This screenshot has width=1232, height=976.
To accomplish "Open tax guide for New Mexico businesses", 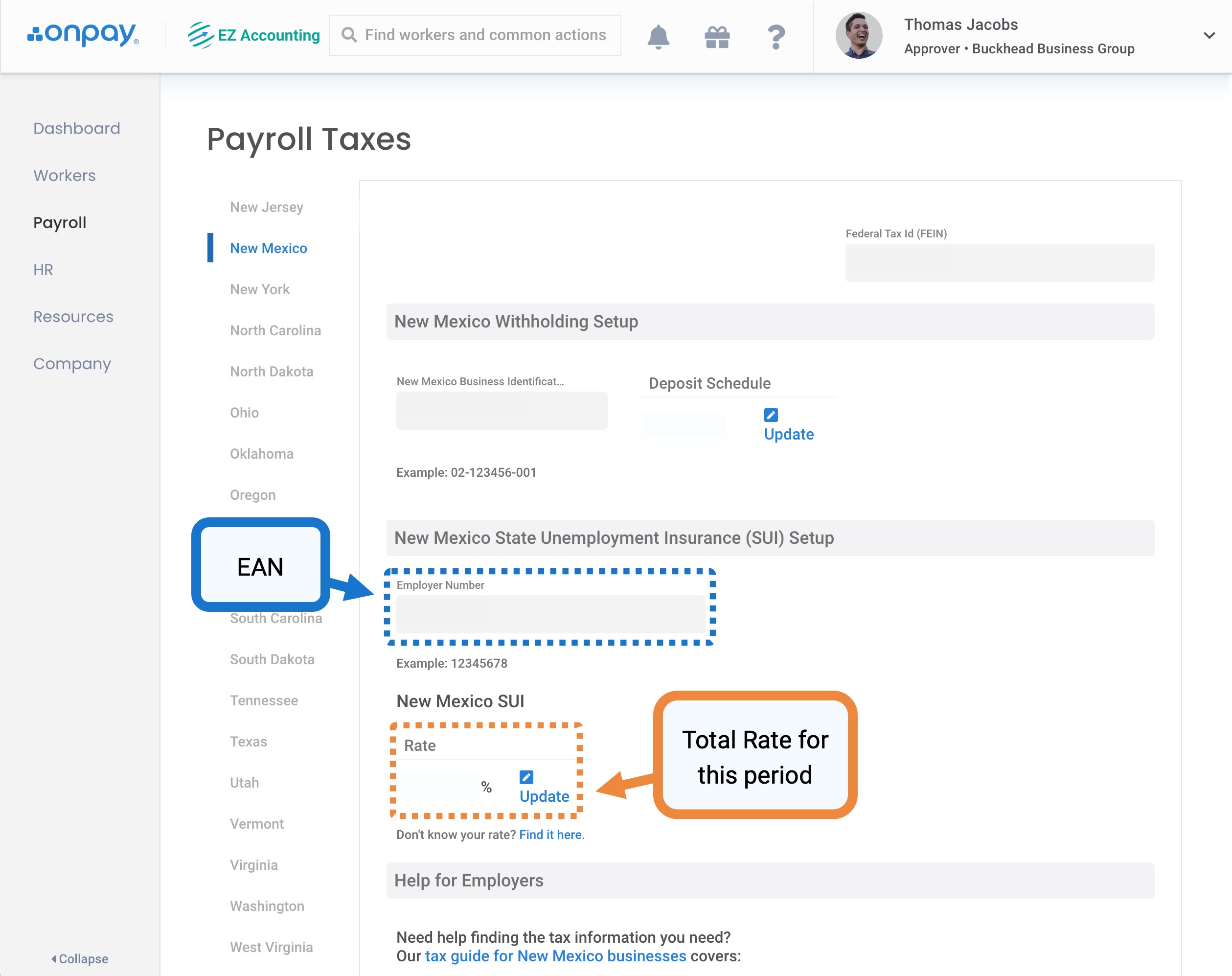I will [555, 956].
